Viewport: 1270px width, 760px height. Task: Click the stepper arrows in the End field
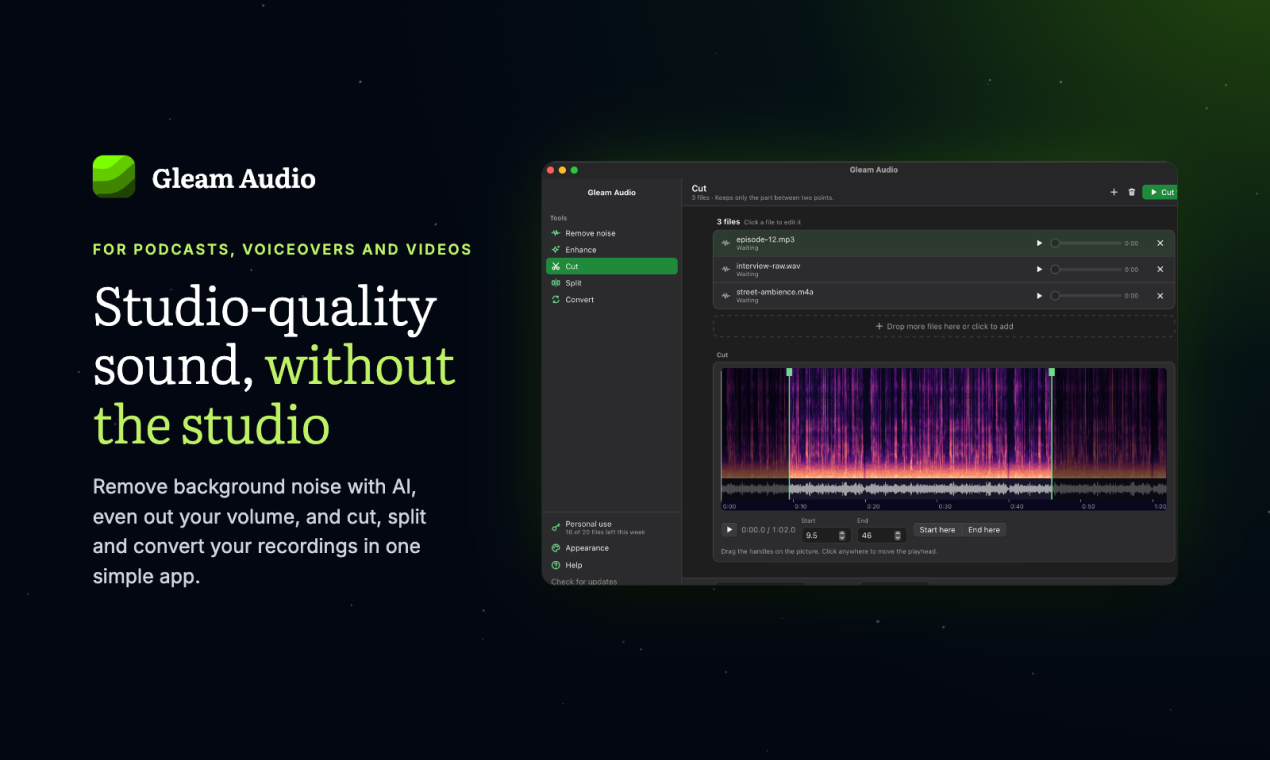click(897, 535)
